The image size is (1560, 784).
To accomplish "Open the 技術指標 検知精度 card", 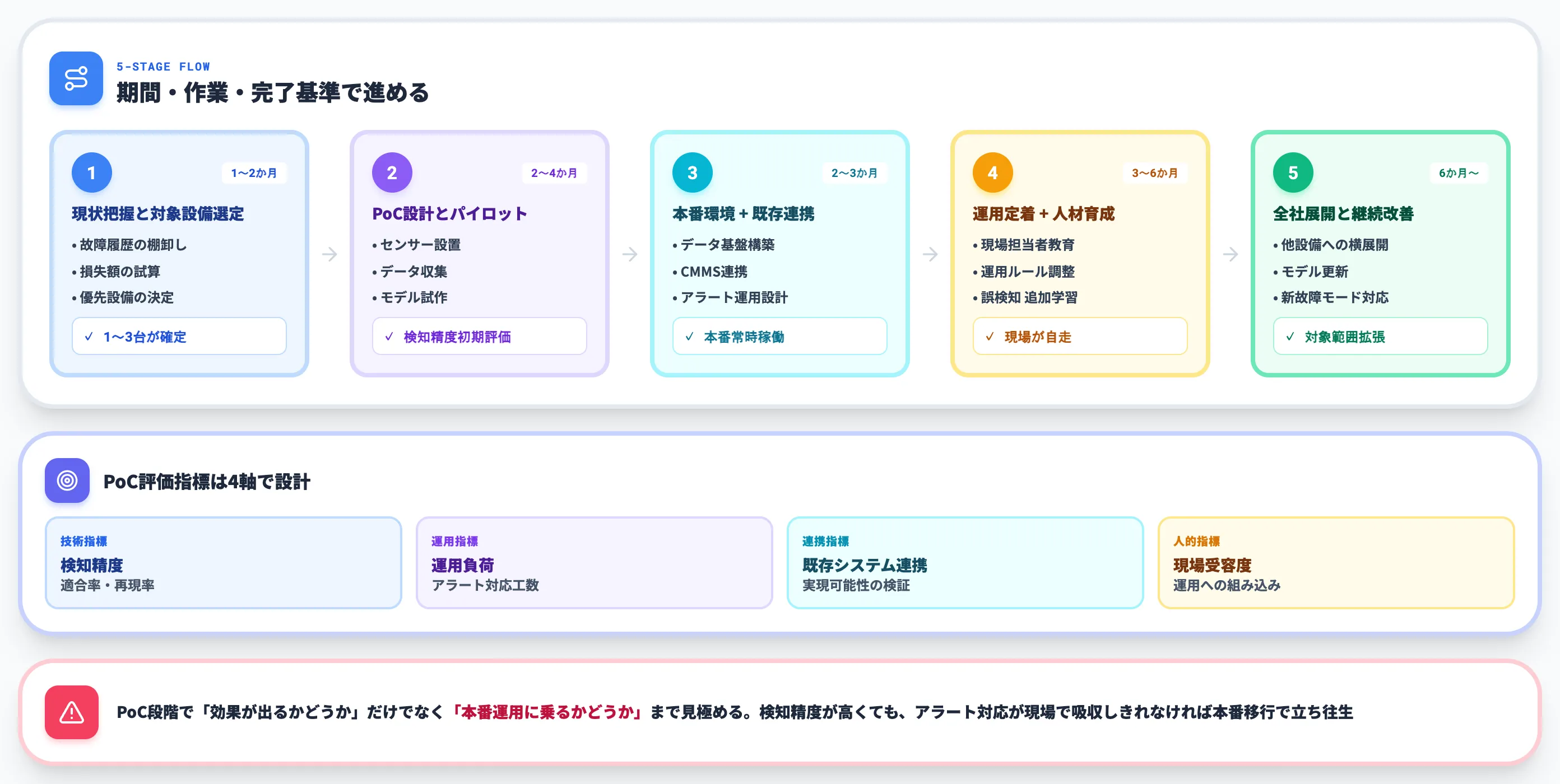I will pyautogui.click(x=224, y=562).
